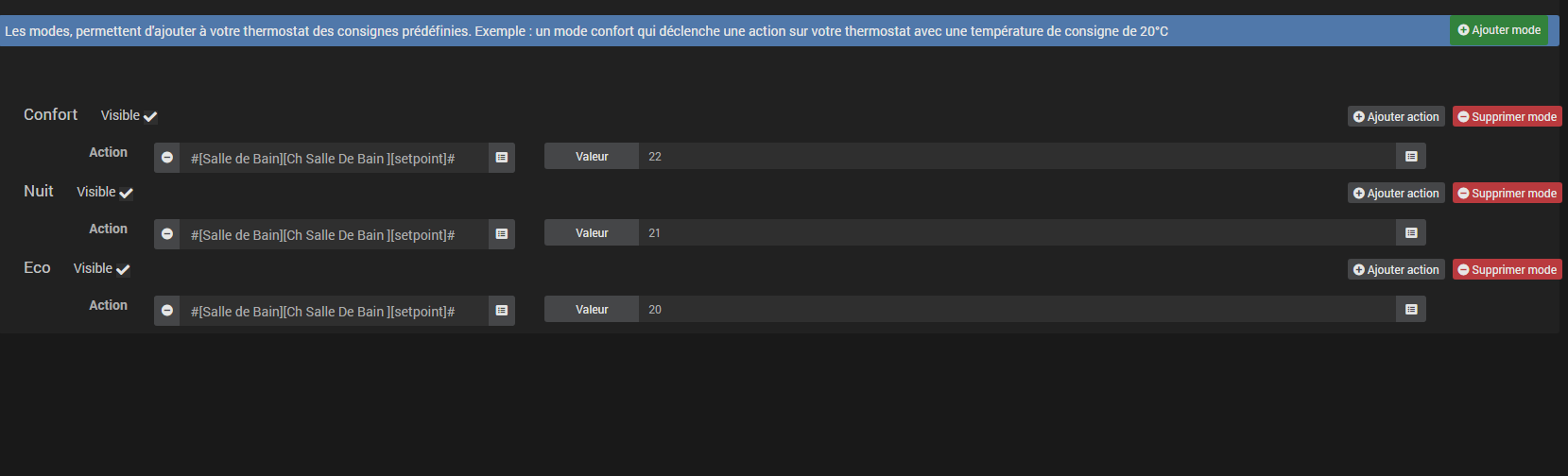The width and height of the screenshot is (1568, 476).
Task: Add an action to the Confort mode
Action: pos(1396,117)
